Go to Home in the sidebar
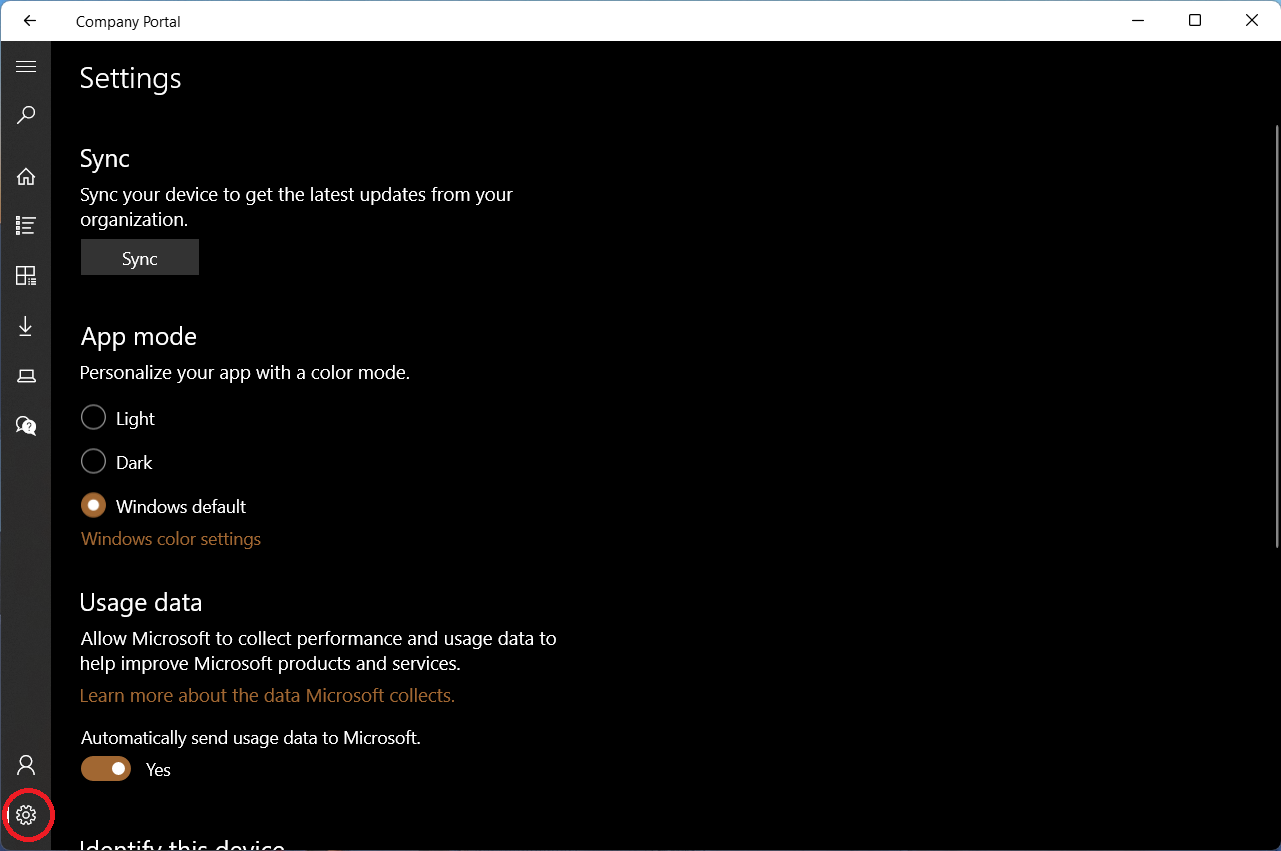The height and width of the screenshot is (851, 1281). pos(26,177)
